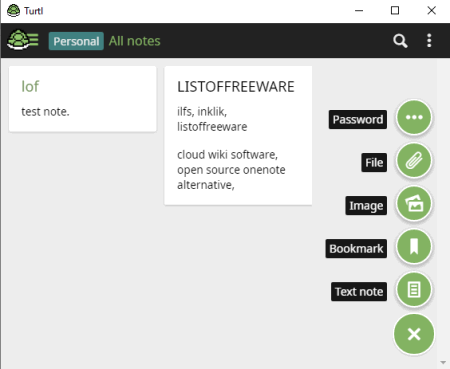Click the Bookmark label
Image resolution: width=450 pixels, height=369 pixels.
[356, 249]
